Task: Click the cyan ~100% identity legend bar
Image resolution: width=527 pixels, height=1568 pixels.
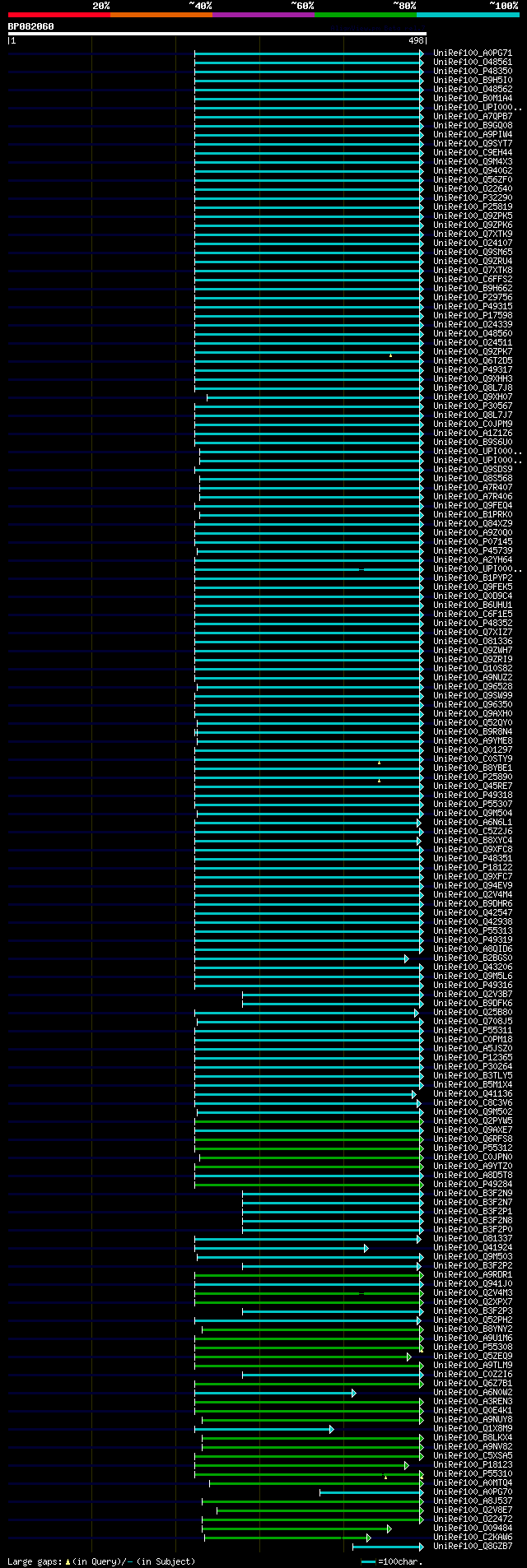Action: coord(468,15)
